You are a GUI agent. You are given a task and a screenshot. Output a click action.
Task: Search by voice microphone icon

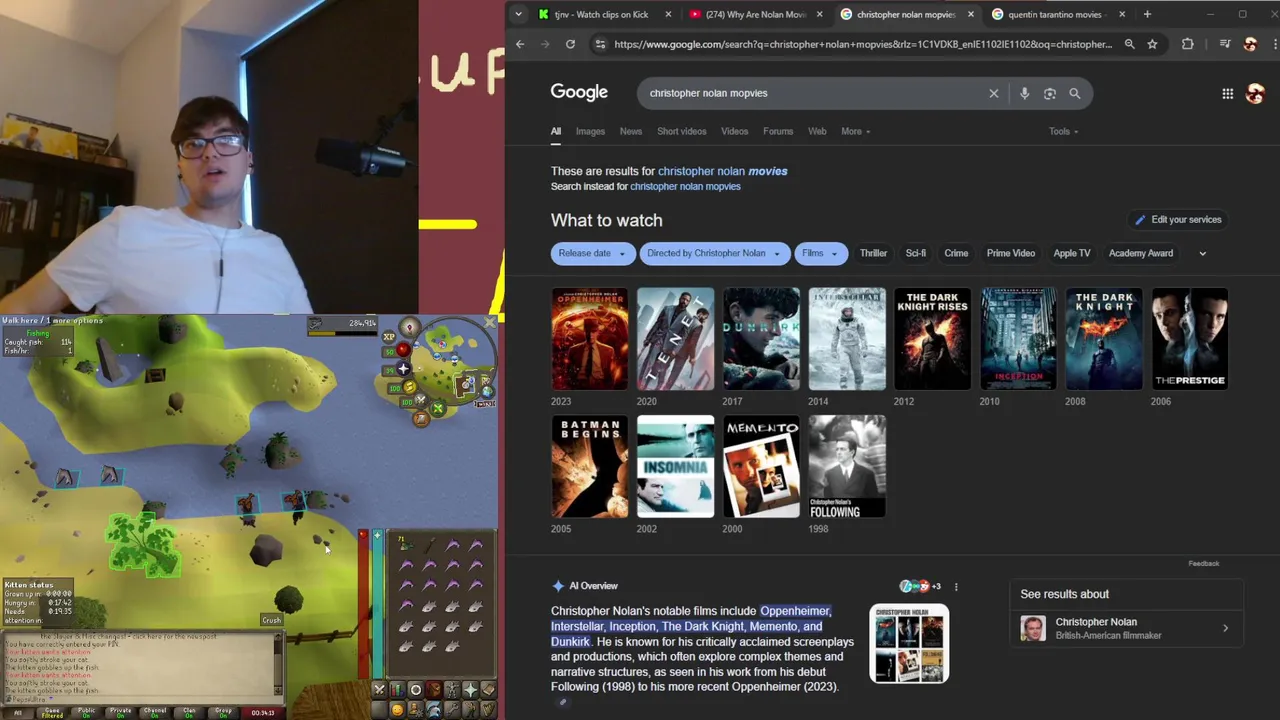[1024, 93]
